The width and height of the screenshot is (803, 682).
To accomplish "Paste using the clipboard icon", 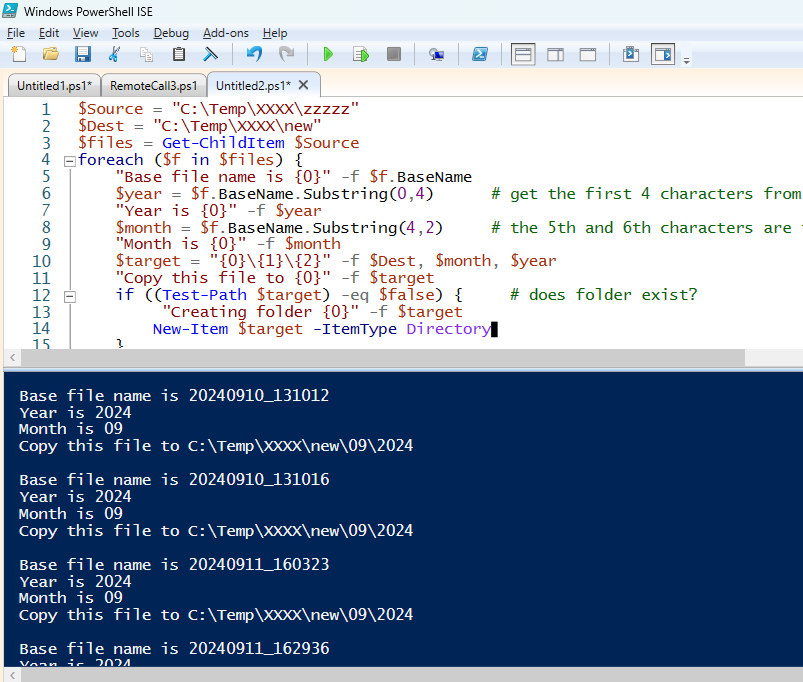I will [179, 54].
